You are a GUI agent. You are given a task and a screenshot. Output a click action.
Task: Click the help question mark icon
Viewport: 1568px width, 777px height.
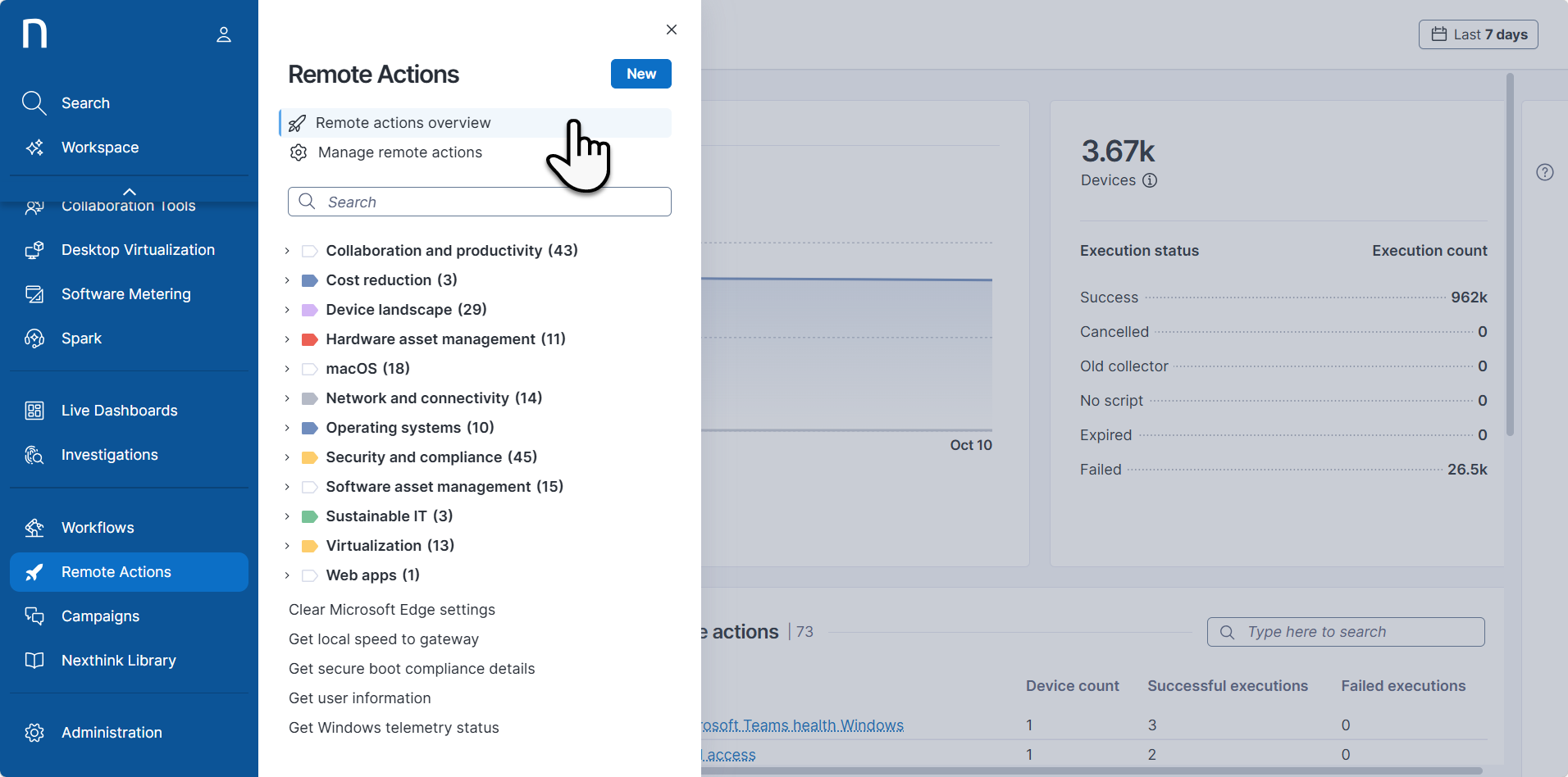point(1545,172)
